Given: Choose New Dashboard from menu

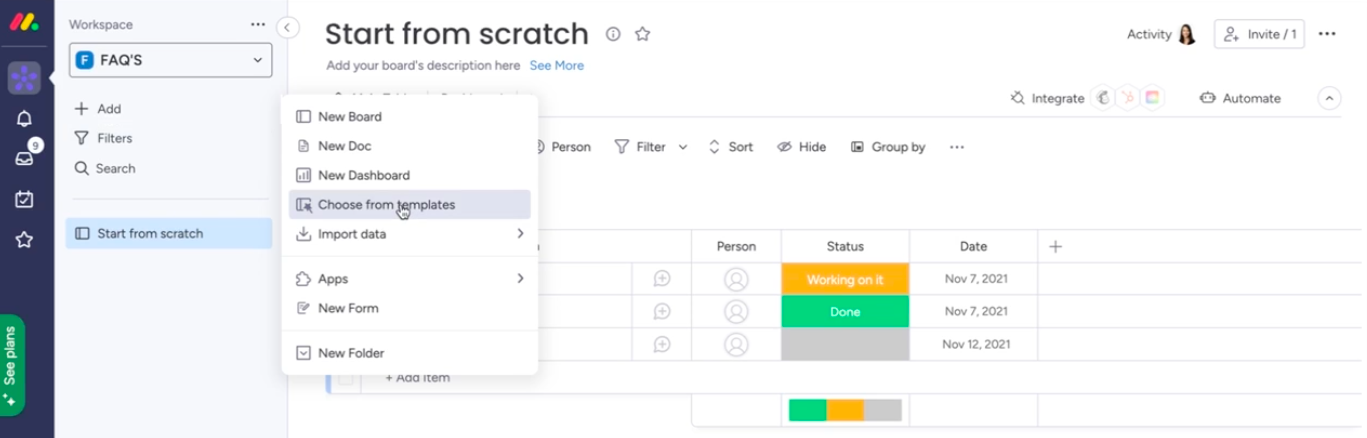Looking at the screenshot, I should pyautogui.click(x=409, y=175).
